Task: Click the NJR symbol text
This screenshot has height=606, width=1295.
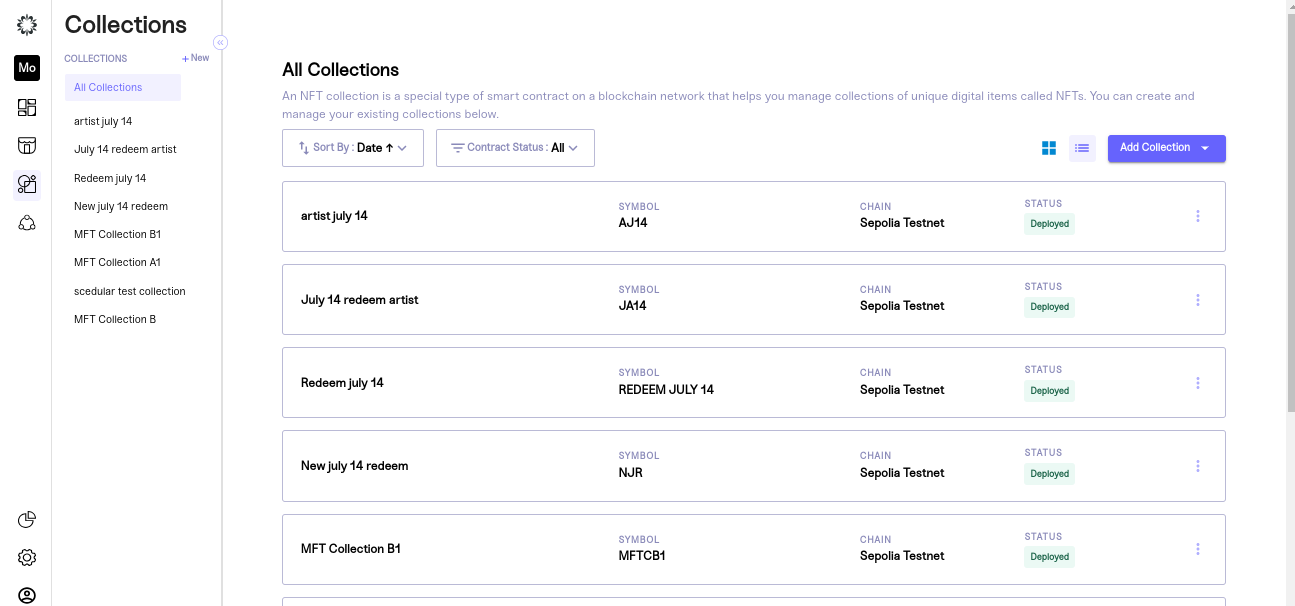Action: (631, 473)
